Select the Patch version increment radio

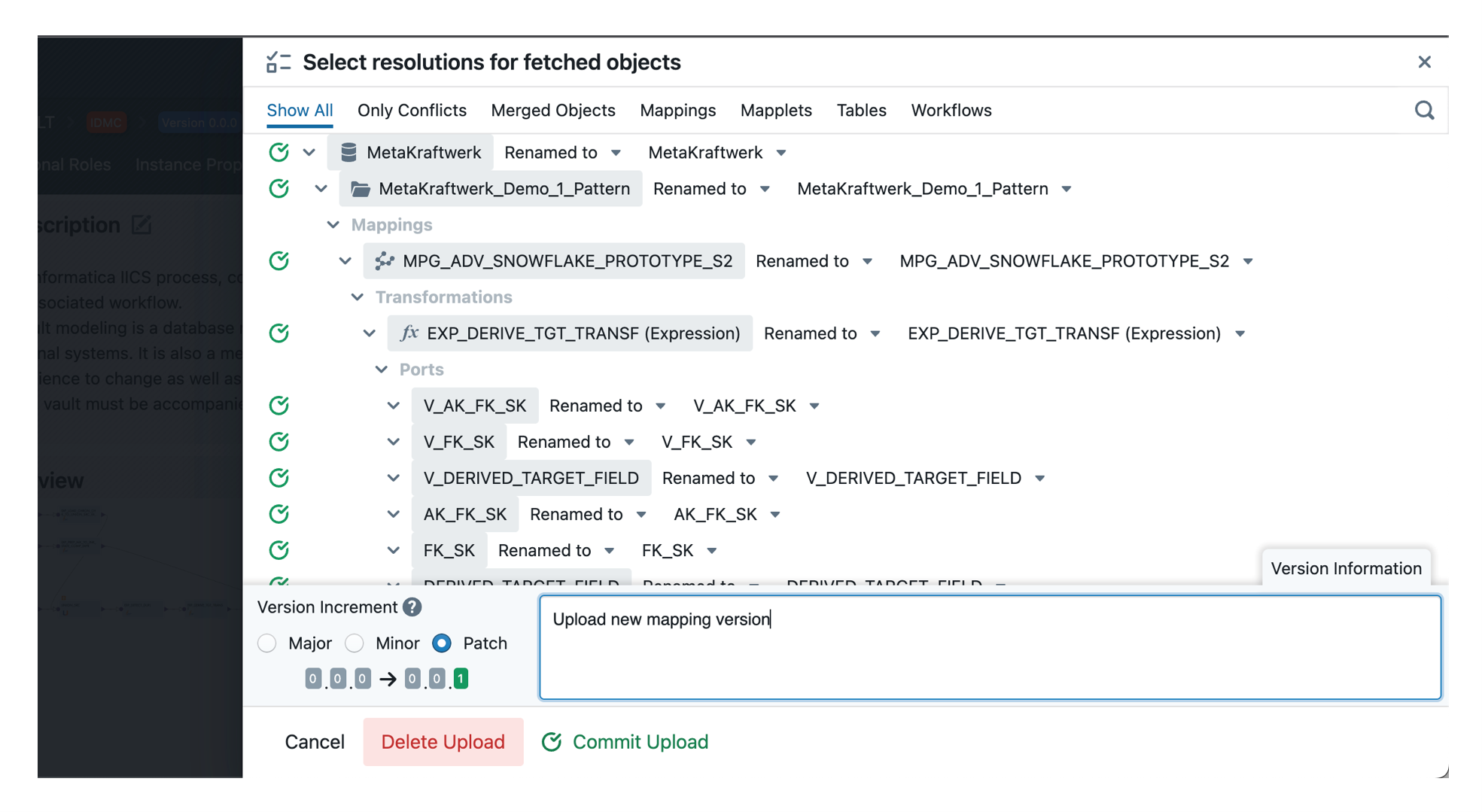pyautogui.click(x=442, y=643)
